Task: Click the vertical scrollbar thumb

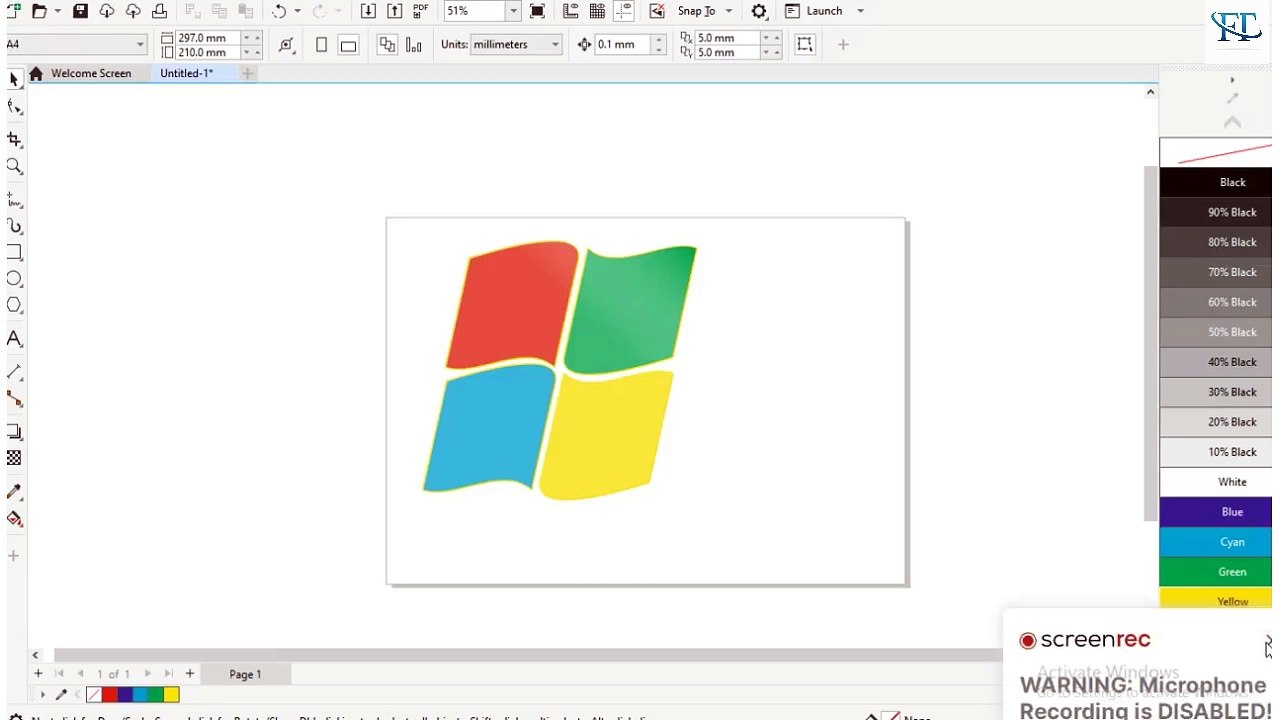Action: [1150, 343]
